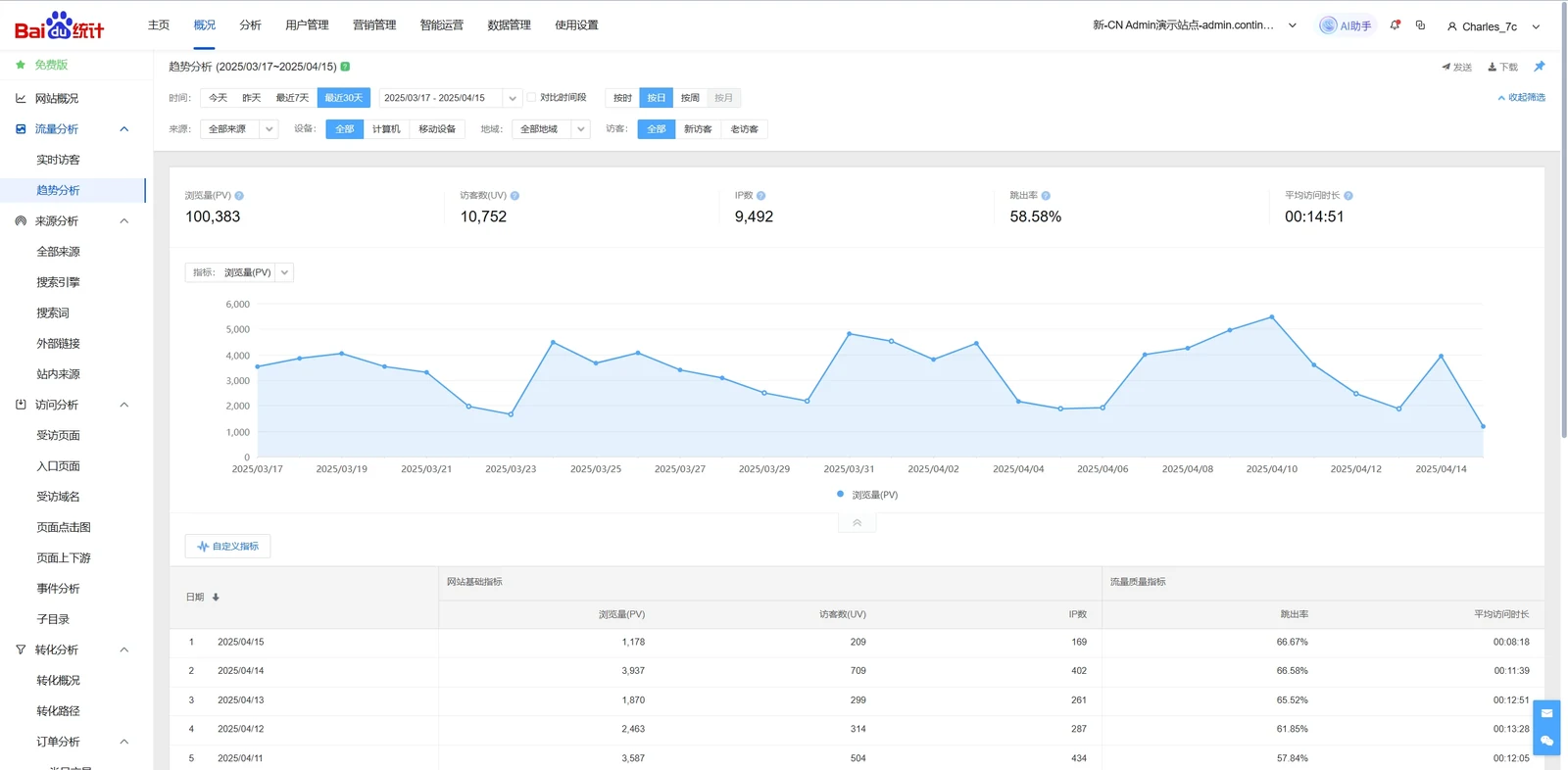1568x770 pixels.
Task: Open the 营销管理 top menu
Action: click(374, 25)
